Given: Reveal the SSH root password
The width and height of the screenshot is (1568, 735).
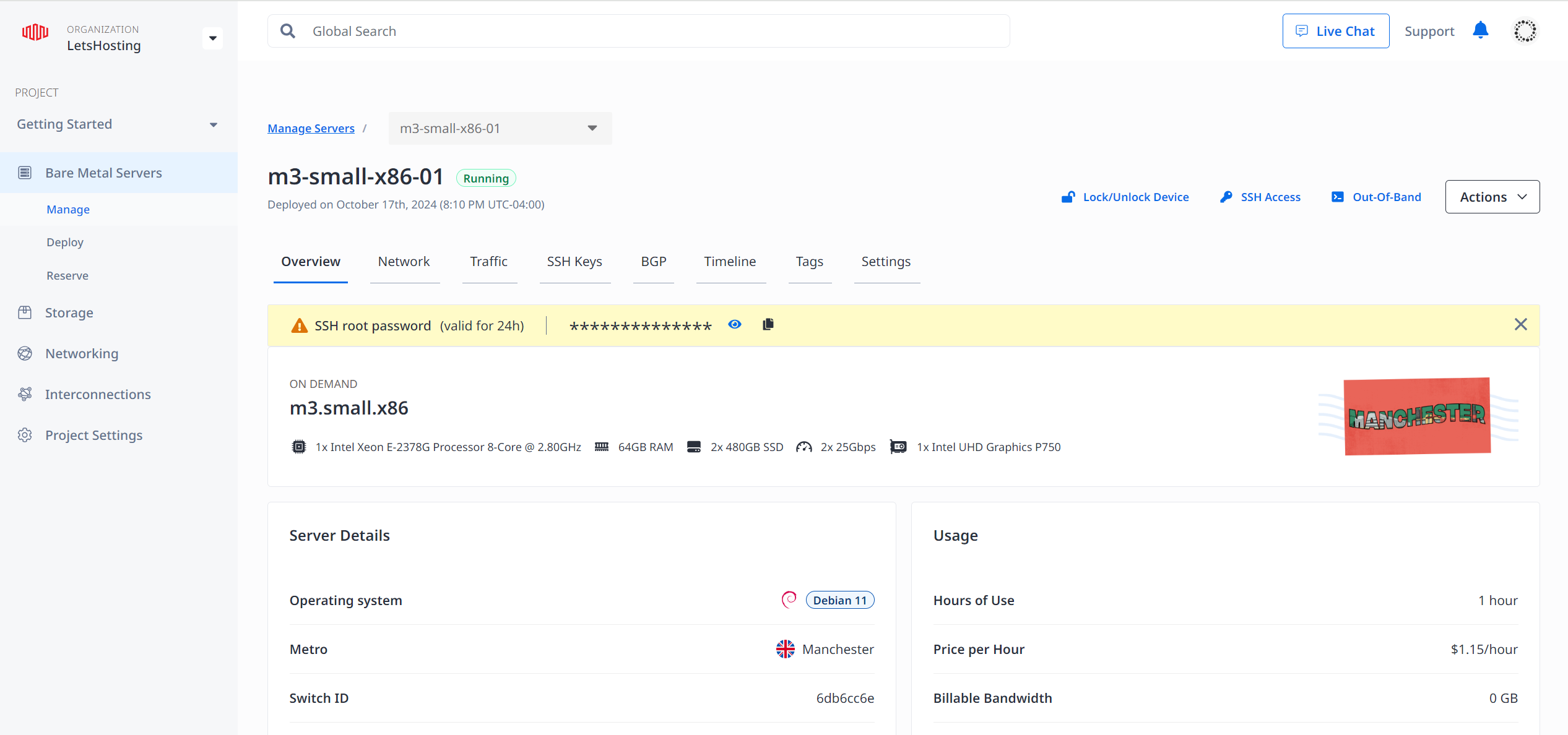Looking at the screenshot, I should (735, 324).
